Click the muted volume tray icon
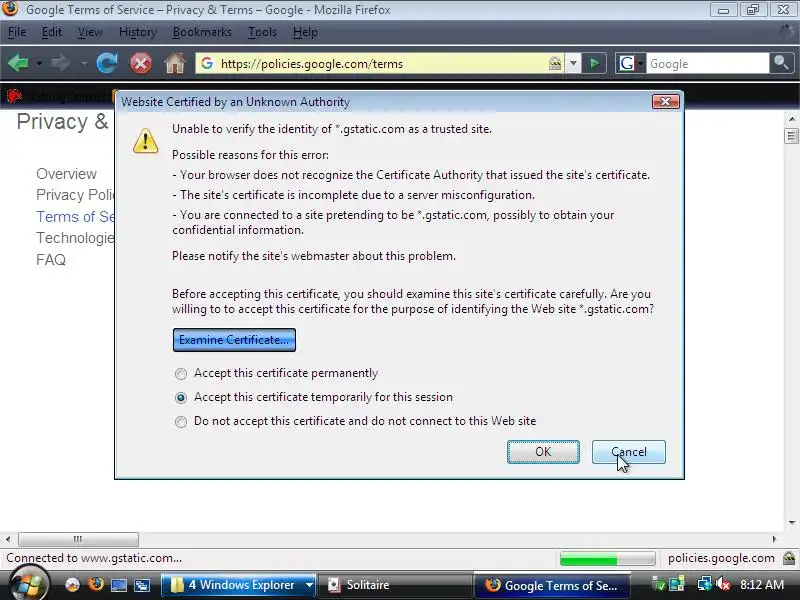800x600 pixels. (x=723, y=584)
